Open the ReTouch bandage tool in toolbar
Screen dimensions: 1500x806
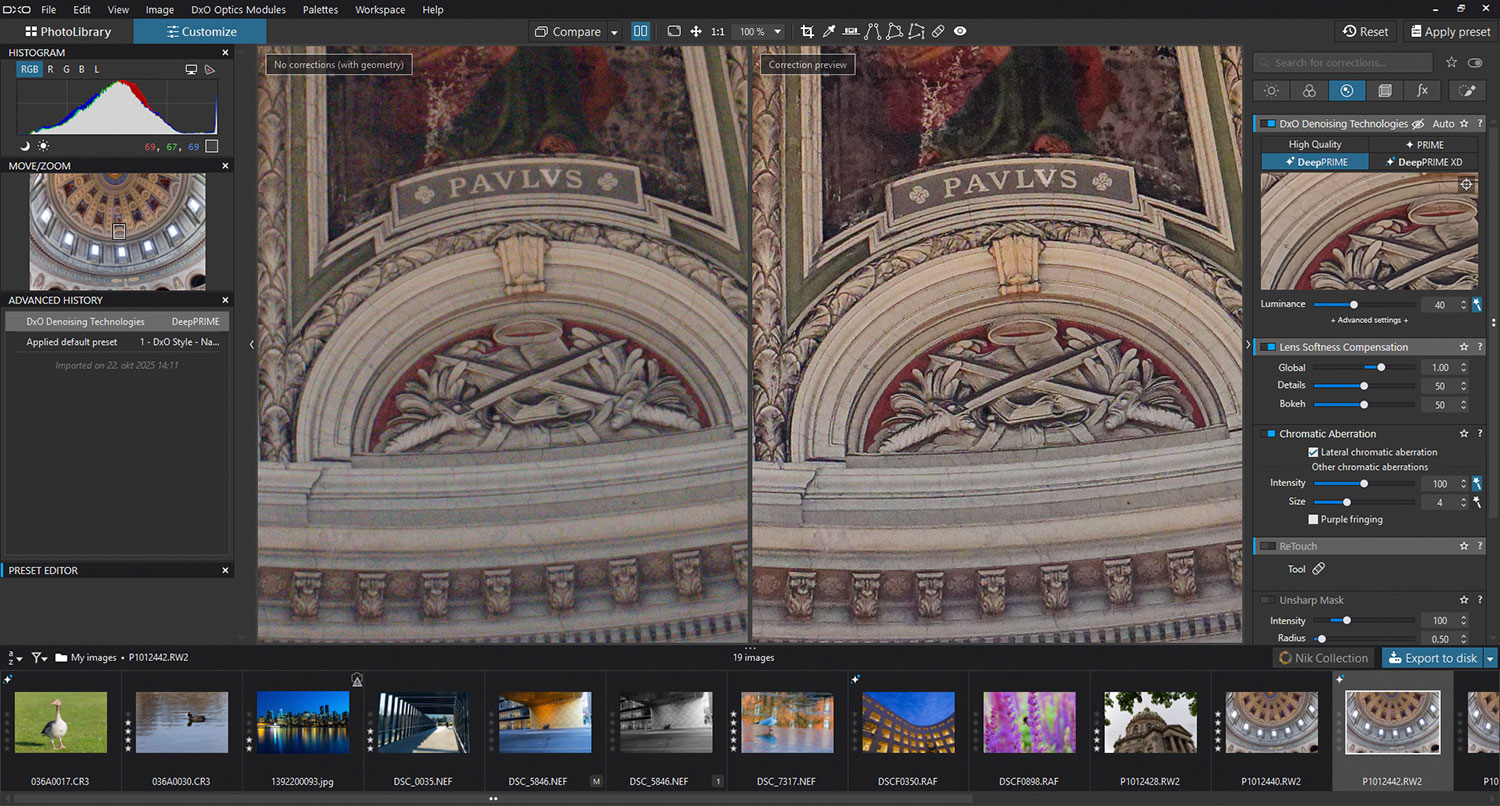[x=938, y=32]
